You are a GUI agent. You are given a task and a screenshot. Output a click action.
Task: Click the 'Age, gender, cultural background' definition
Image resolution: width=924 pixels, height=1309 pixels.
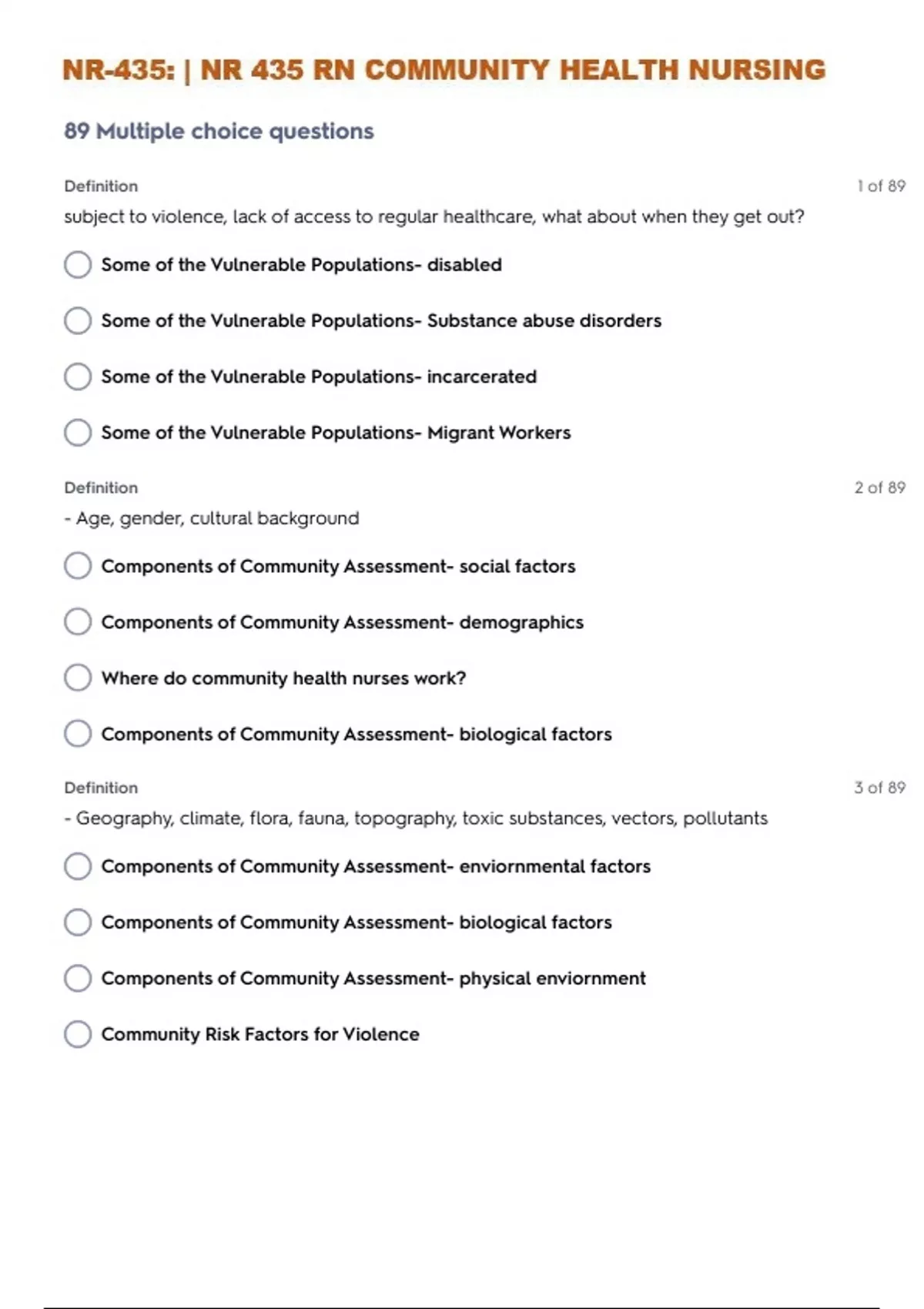click(212, 518)
